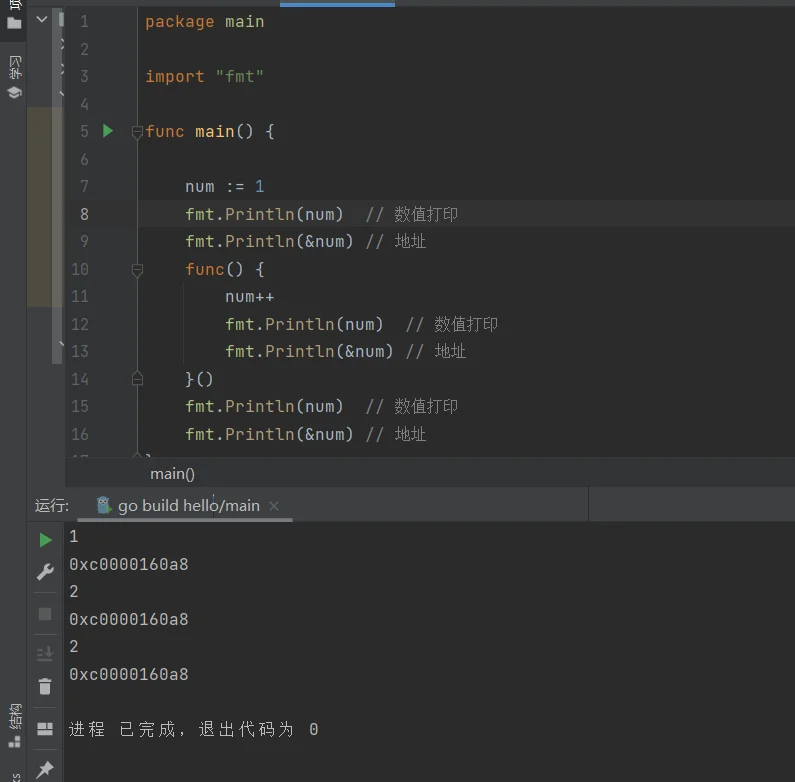Click fmt.Println(&num) on line 9

tap(269, 241)
